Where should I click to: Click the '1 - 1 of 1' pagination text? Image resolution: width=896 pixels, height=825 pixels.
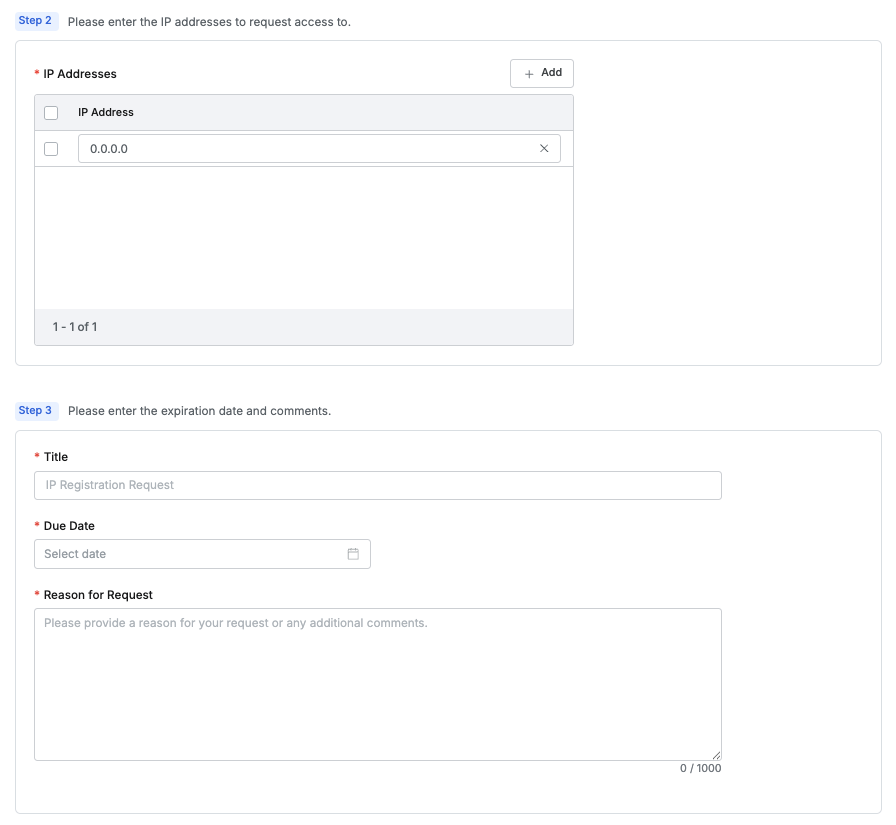pyautogui.click(x=75, y=327)
